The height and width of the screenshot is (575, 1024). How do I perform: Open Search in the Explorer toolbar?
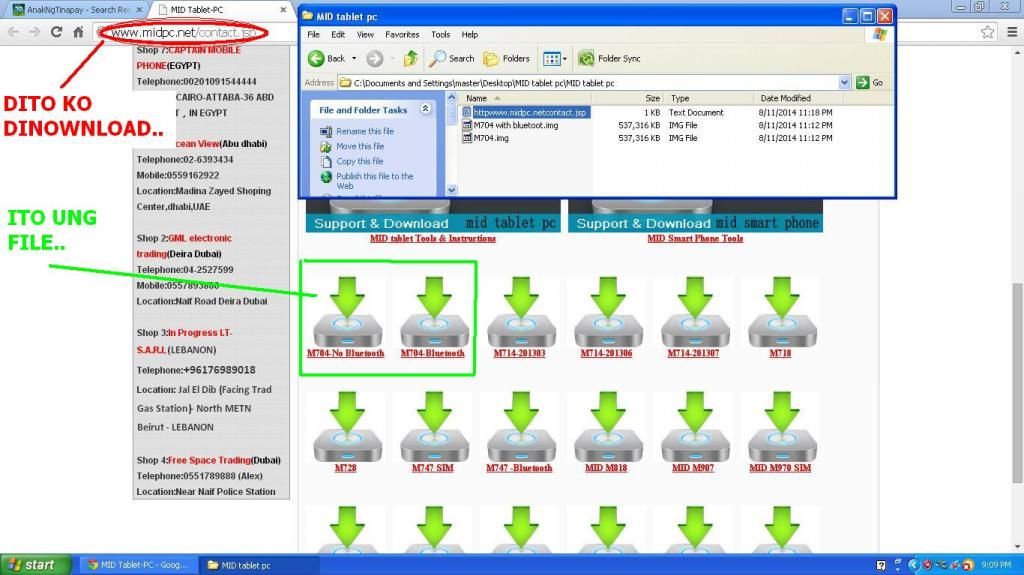click(451, 58)
